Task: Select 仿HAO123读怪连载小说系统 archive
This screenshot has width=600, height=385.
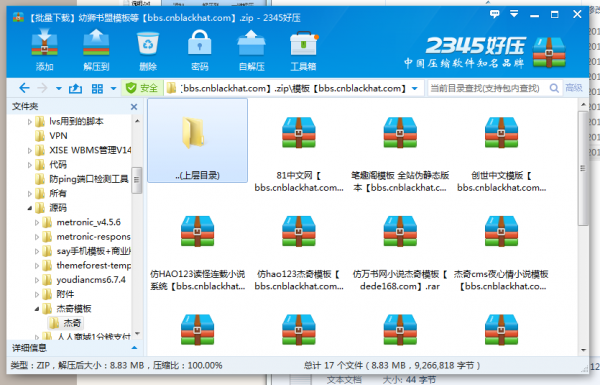Action: click(x=197, y=252)
